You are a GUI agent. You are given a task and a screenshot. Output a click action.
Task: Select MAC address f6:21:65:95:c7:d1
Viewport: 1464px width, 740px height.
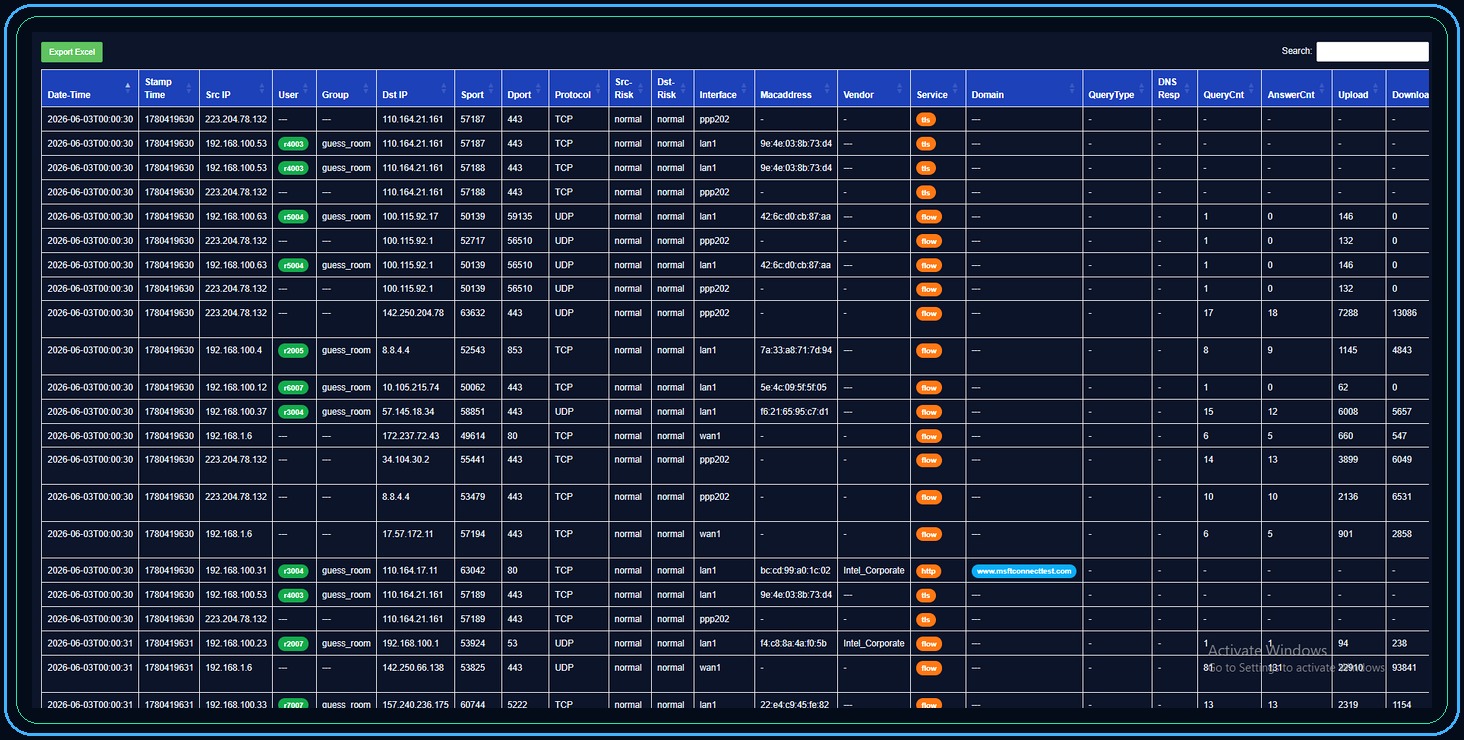coord(794,411)
